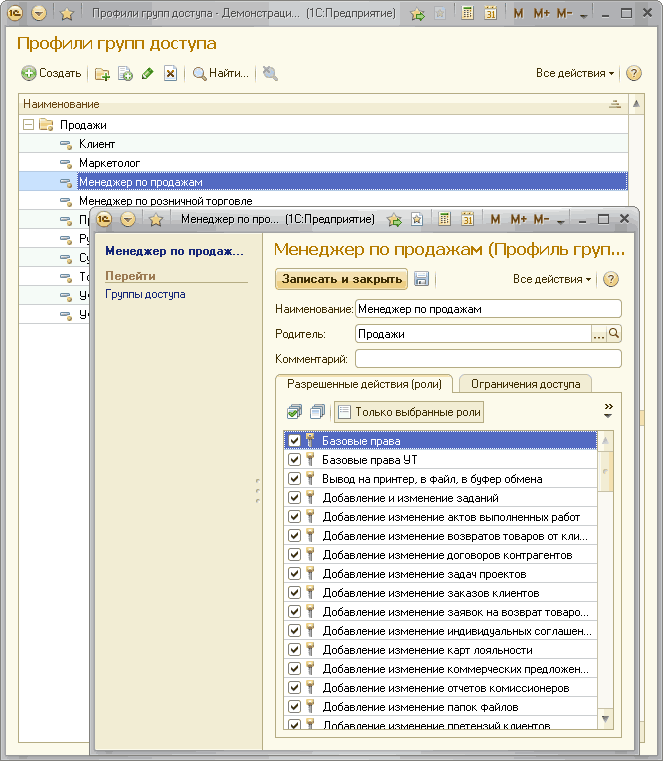The width and height of the screenshot is (663, 761).
Task: Click the save (floppy disk) icon in dialog
Action: pos(422,280)
